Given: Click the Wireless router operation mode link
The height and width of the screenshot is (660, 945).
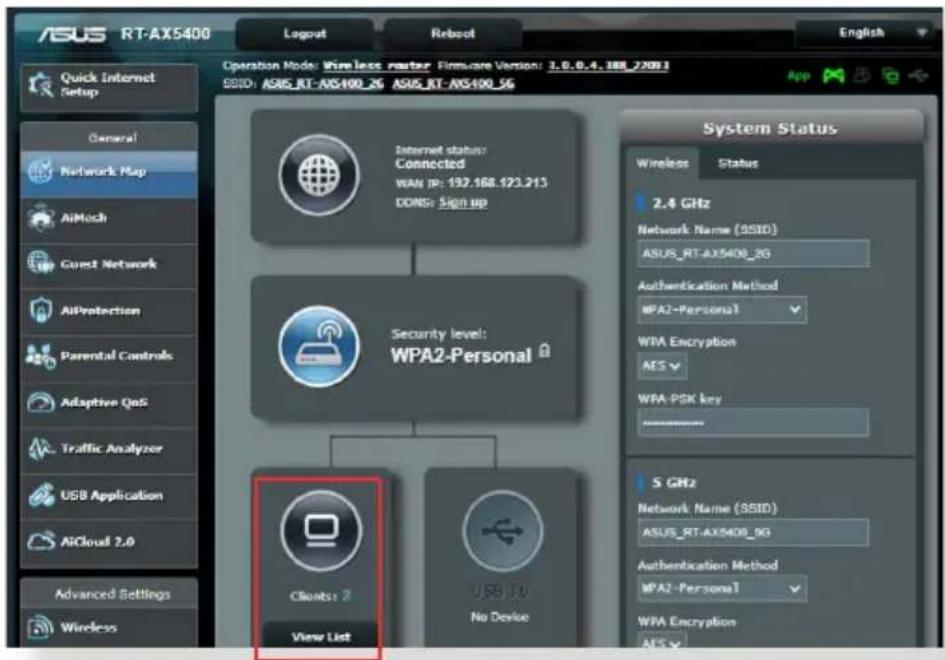Looking at the screenshot, I should click(x=377, y=66).
